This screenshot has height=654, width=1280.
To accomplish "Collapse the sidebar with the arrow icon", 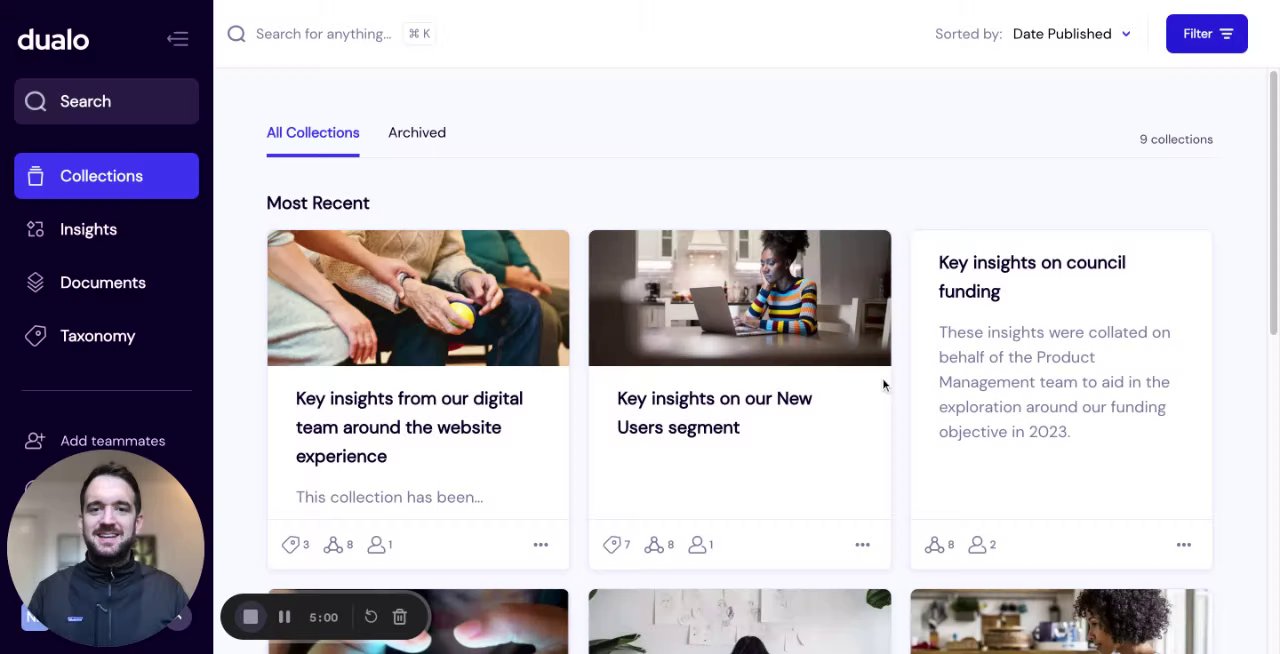I will (178, 39).
